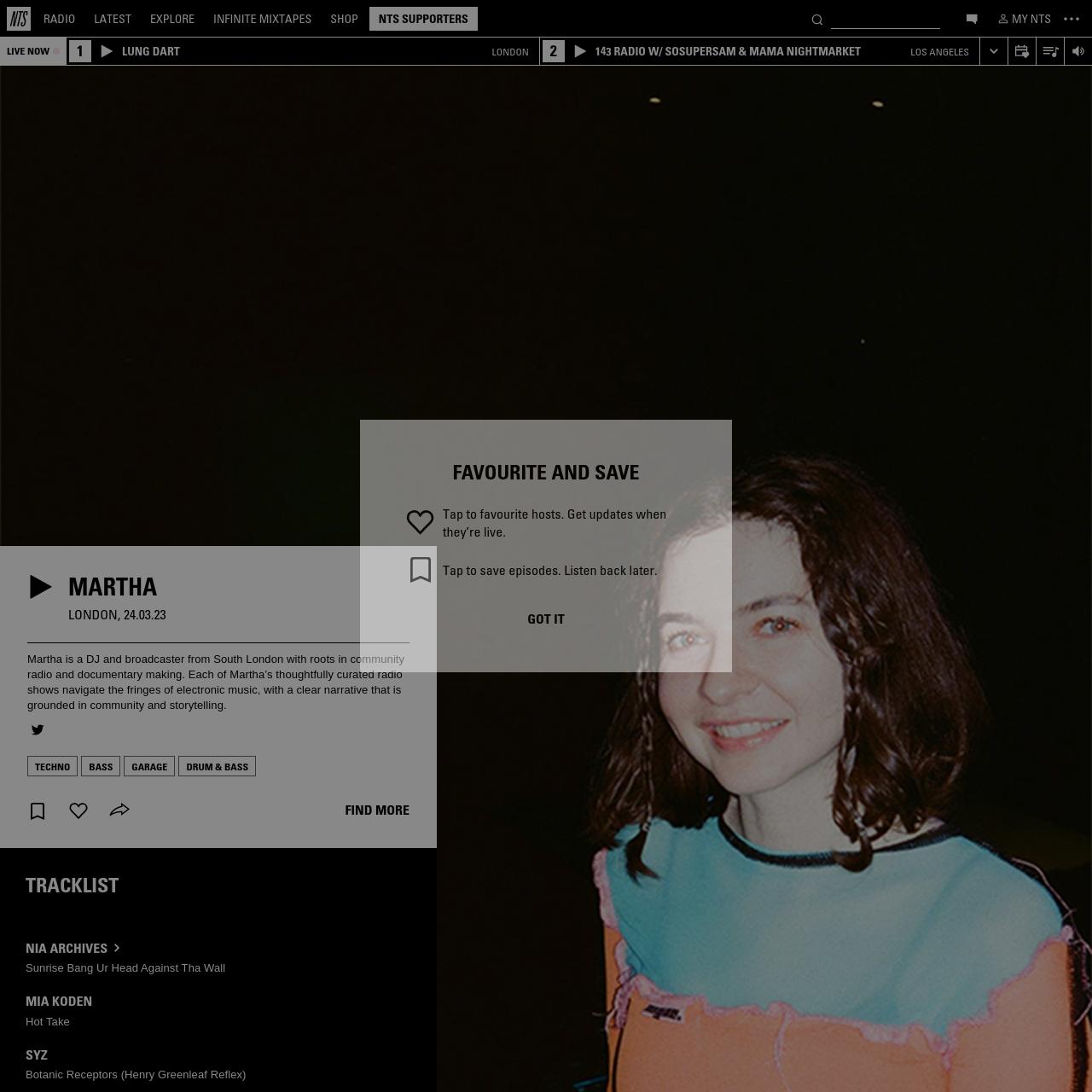The width and height of the screenshot is (1092, 1092).
Task: Click track 'Sunrise Bang Ur Head Against Tha Wall'
Action: 125,968
